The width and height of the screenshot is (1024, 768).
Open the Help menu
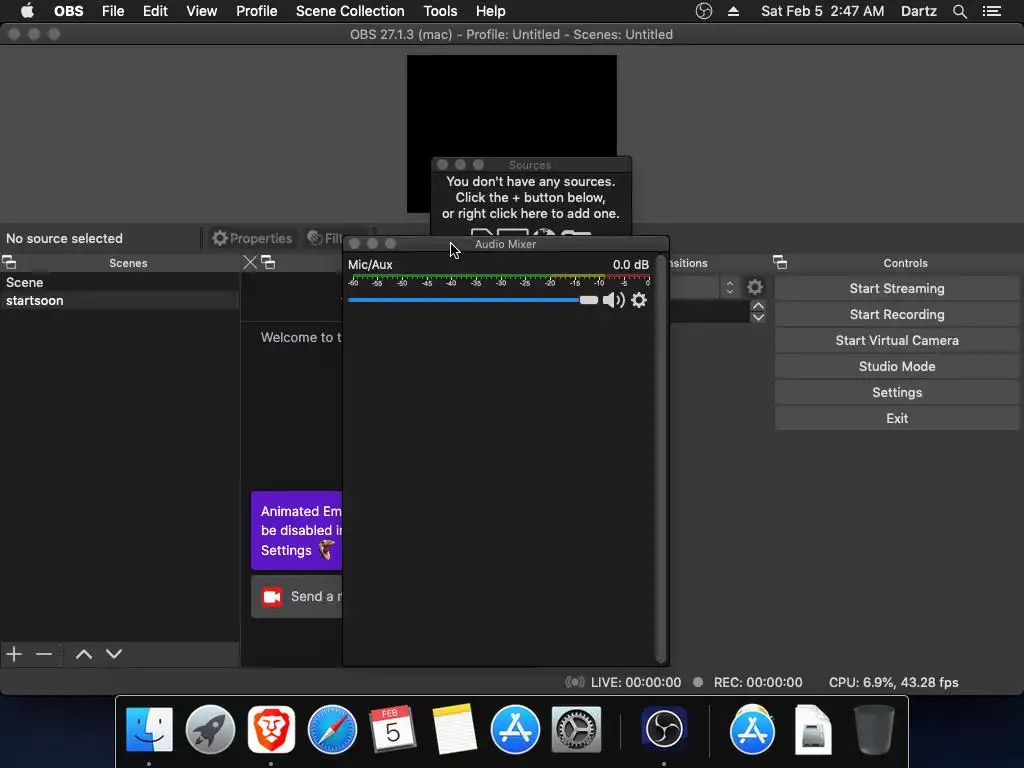pyautogui.click(x=490, y=11)
